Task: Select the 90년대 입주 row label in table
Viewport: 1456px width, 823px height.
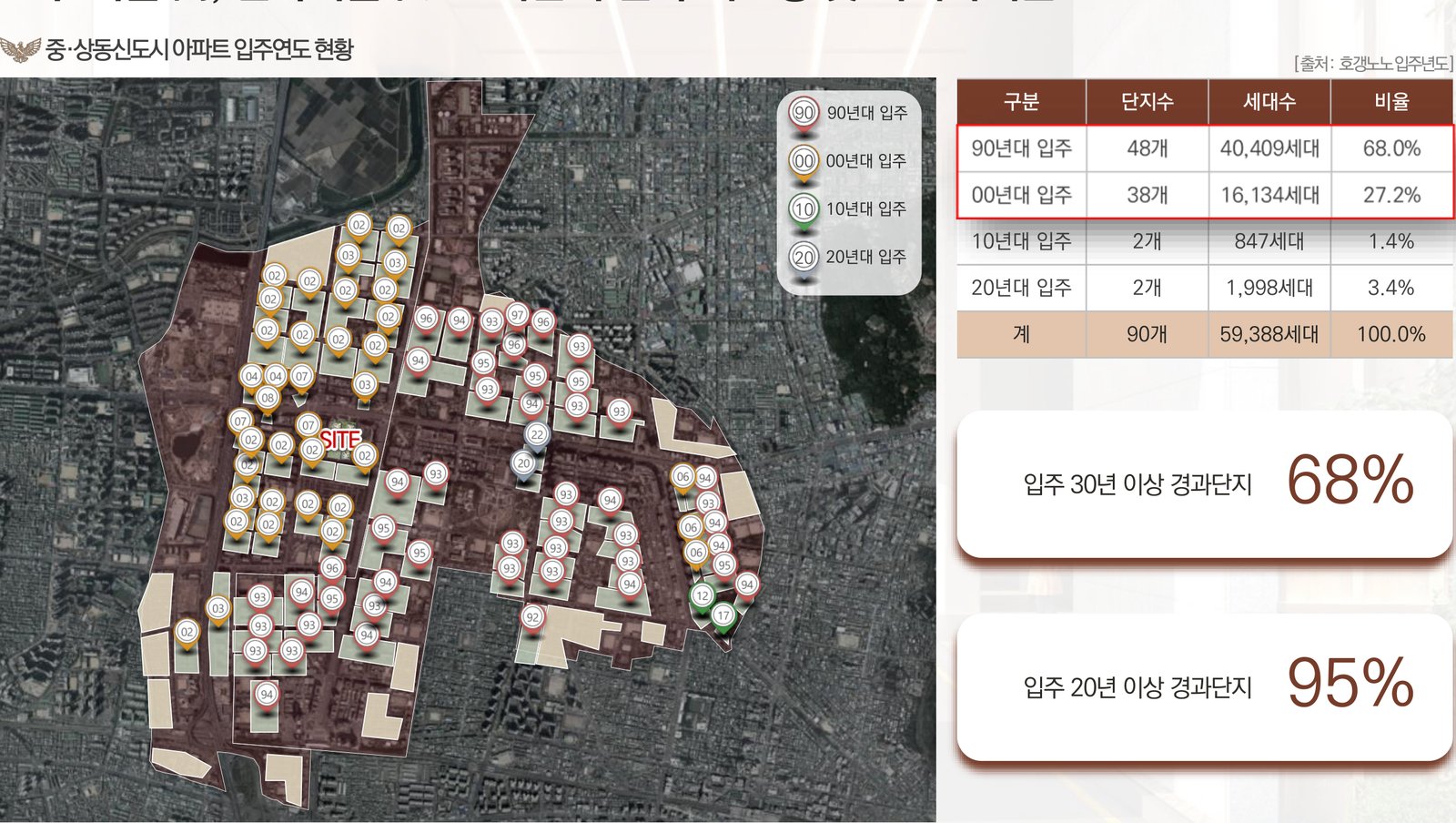Action: (x=1021, y=148)
